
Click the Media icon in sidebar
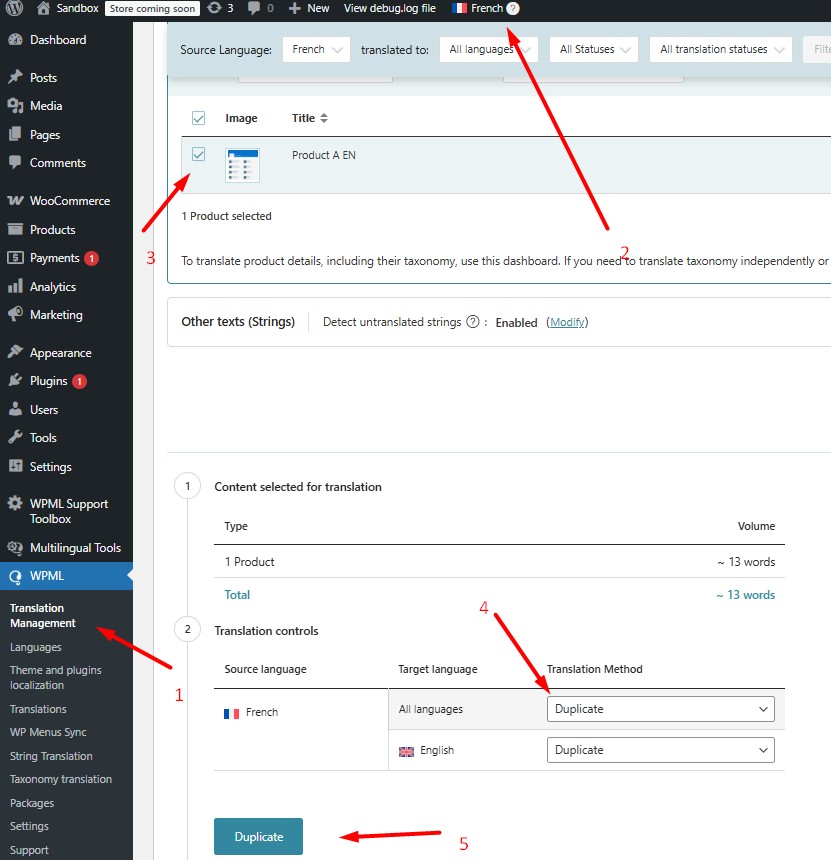click(x=15, y=105)
